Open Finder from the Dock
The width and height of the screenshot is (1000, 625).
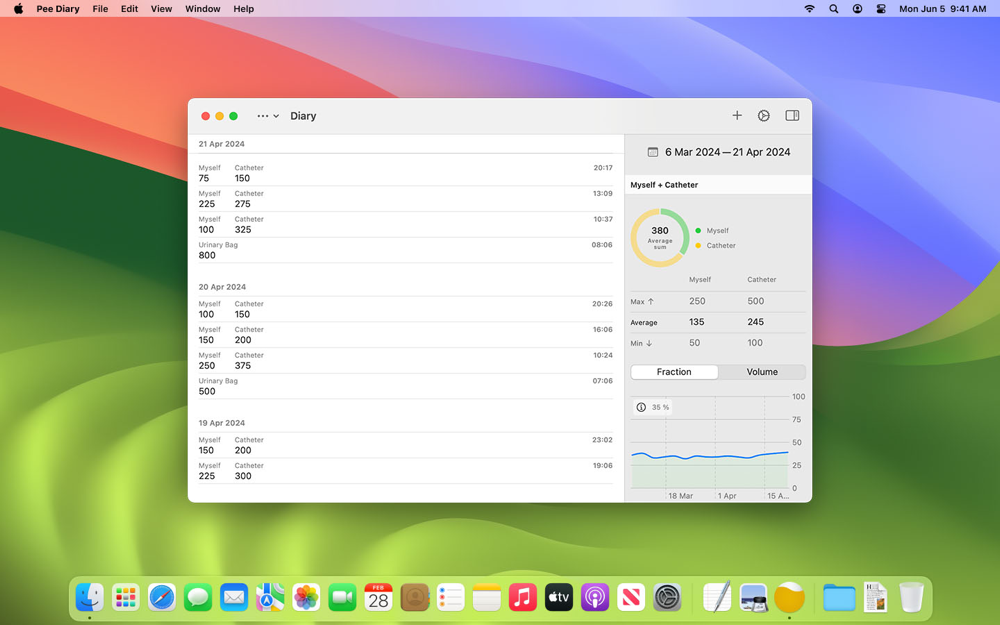point(90,598)
